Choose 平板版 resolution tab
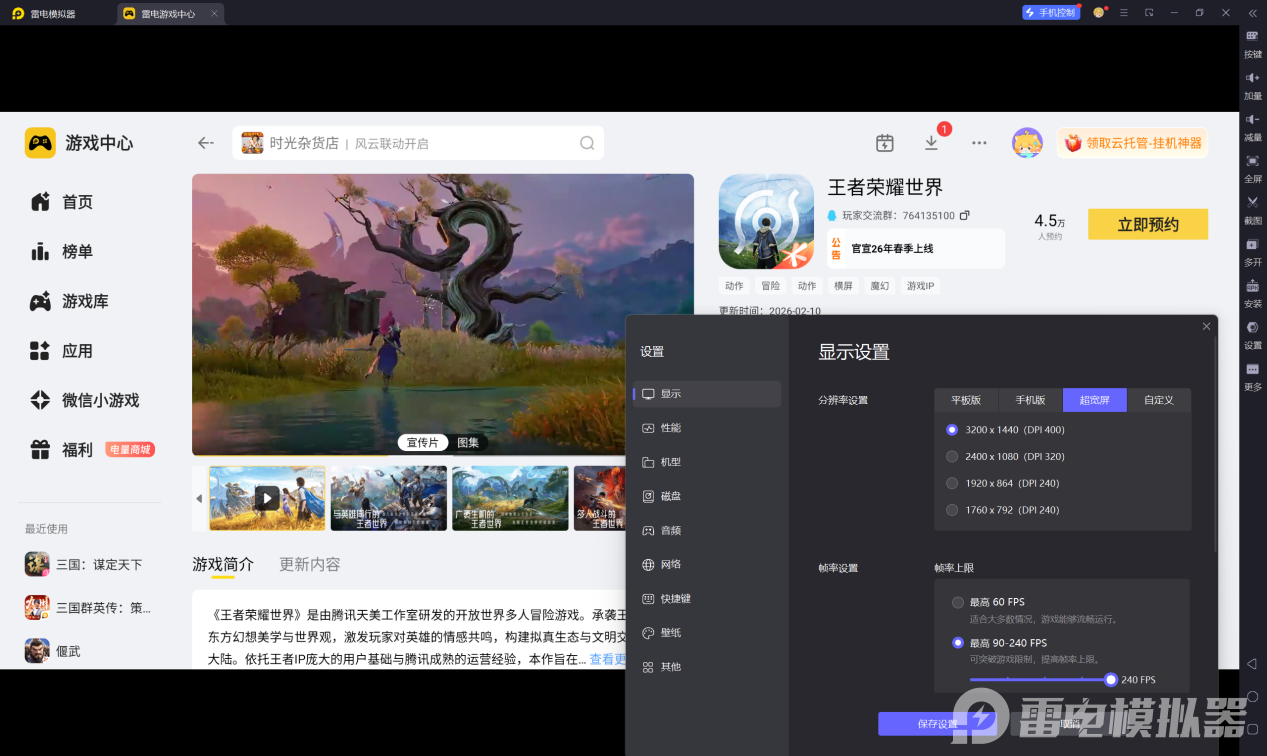 pos(966,400)
